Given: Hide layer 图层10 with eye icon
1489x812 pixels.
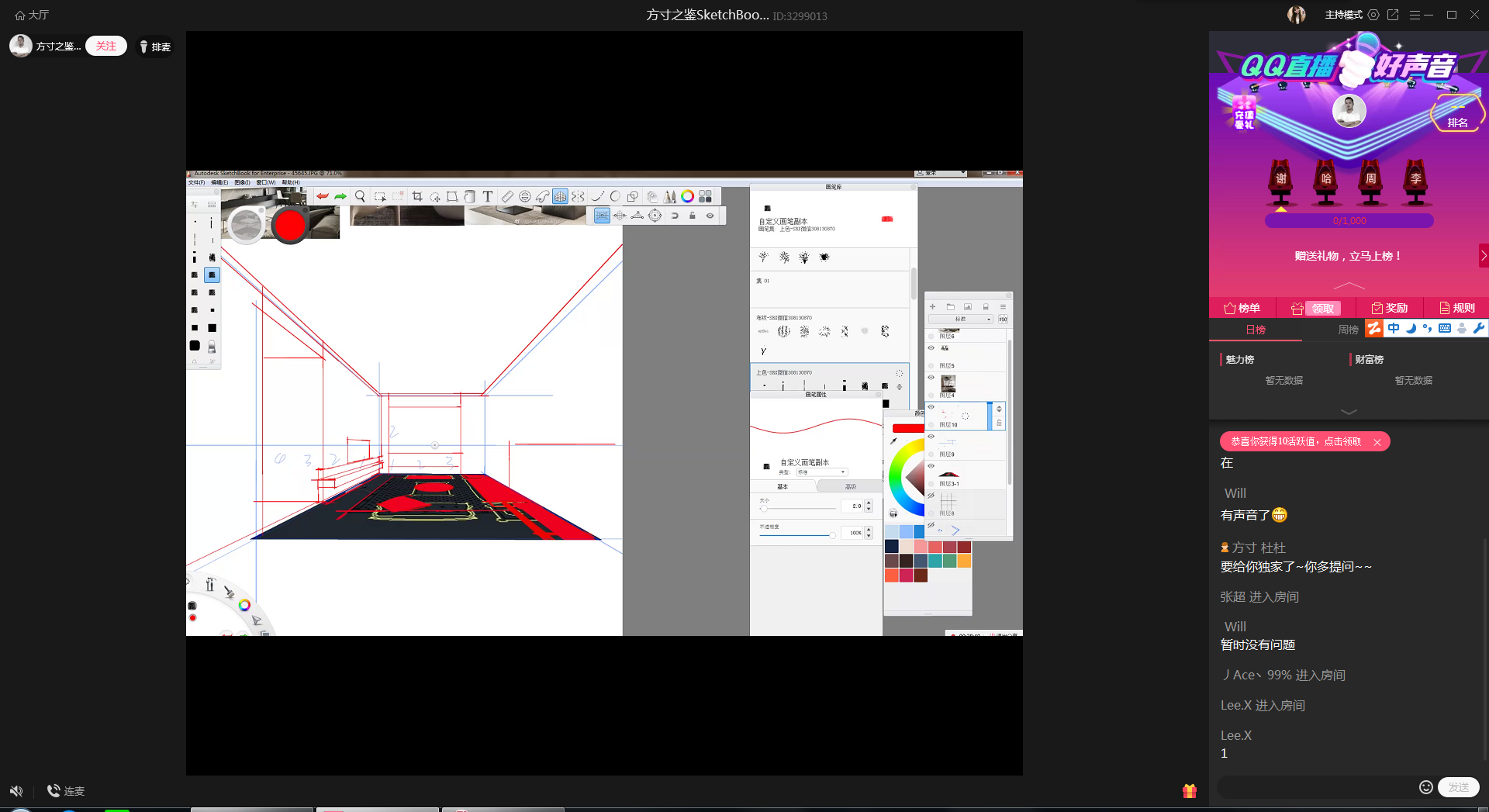Looking at the screenshot, I should (x=931, y=407).
